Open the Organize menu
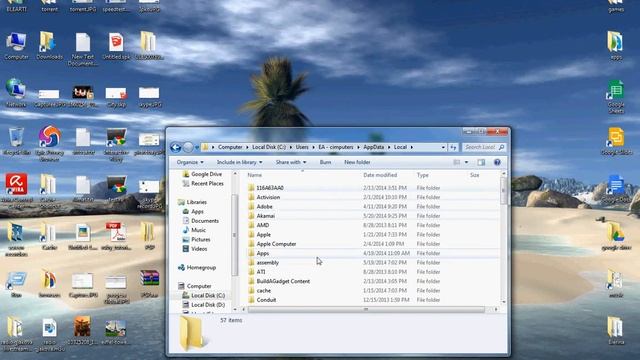The width and height of the screenshot is (640, 360). 190,162
